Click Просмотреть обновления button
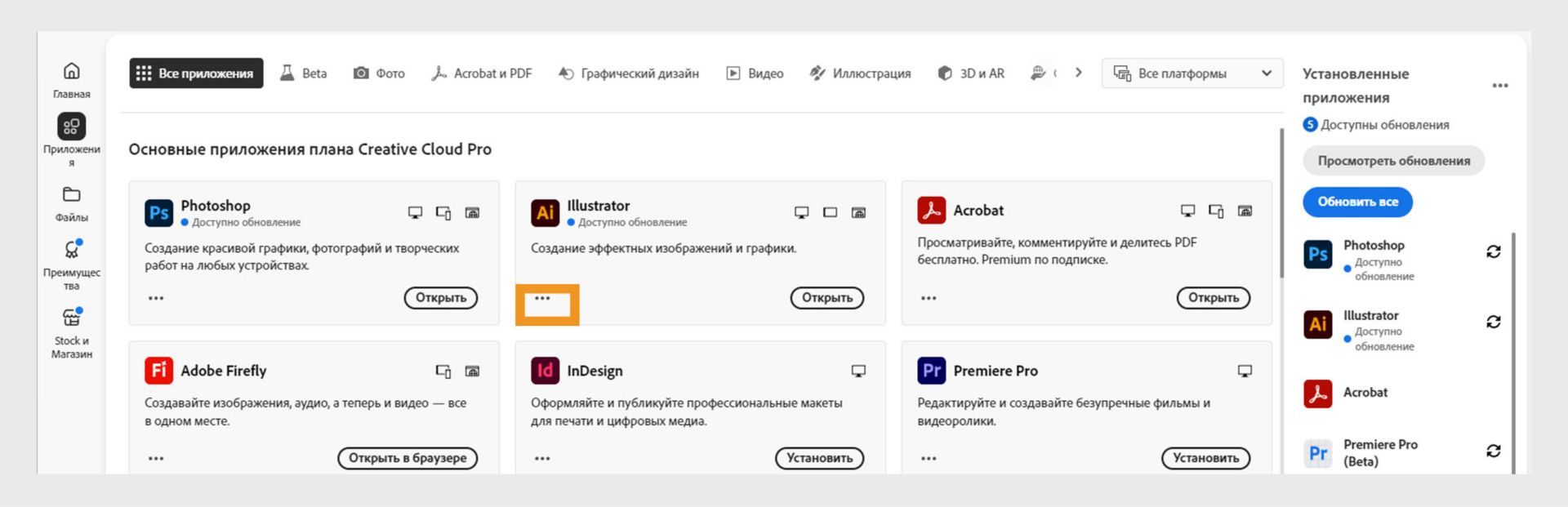This screenshot has width=1568, height=507. coord(1394,161)
